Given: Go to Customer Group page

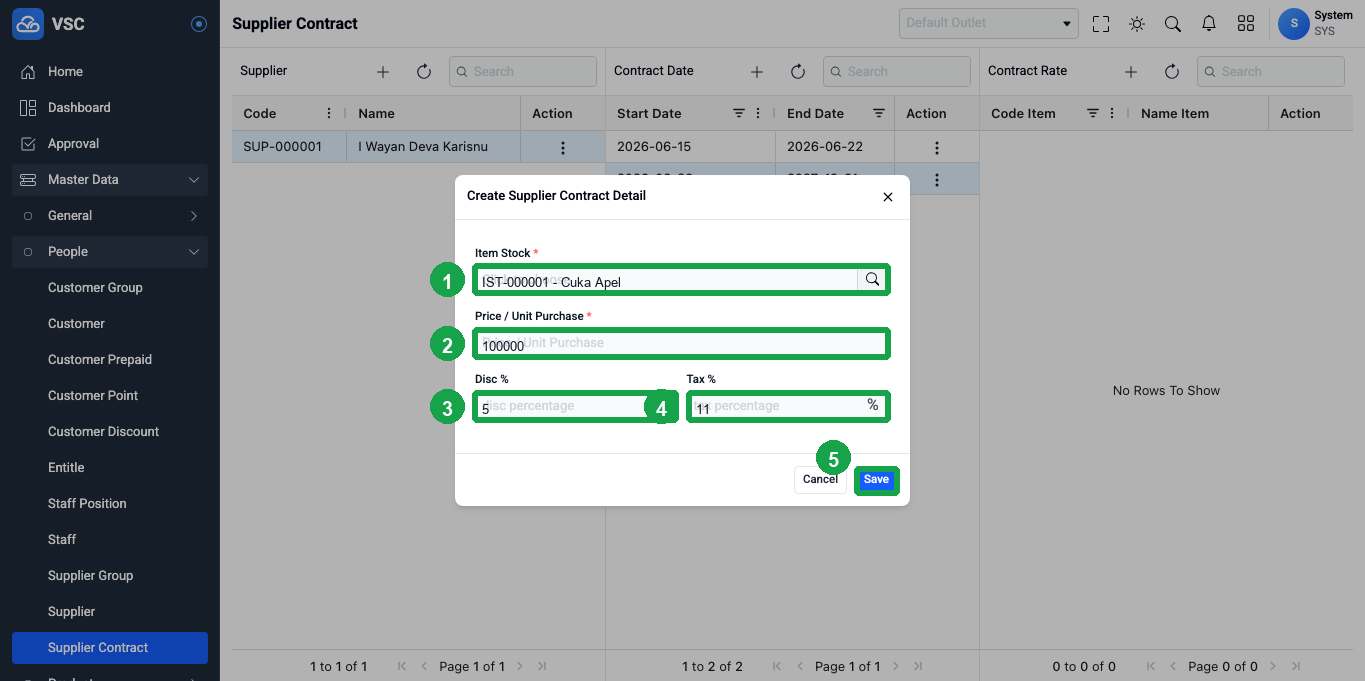Looking at the screenshot, I should coord(110,288).
